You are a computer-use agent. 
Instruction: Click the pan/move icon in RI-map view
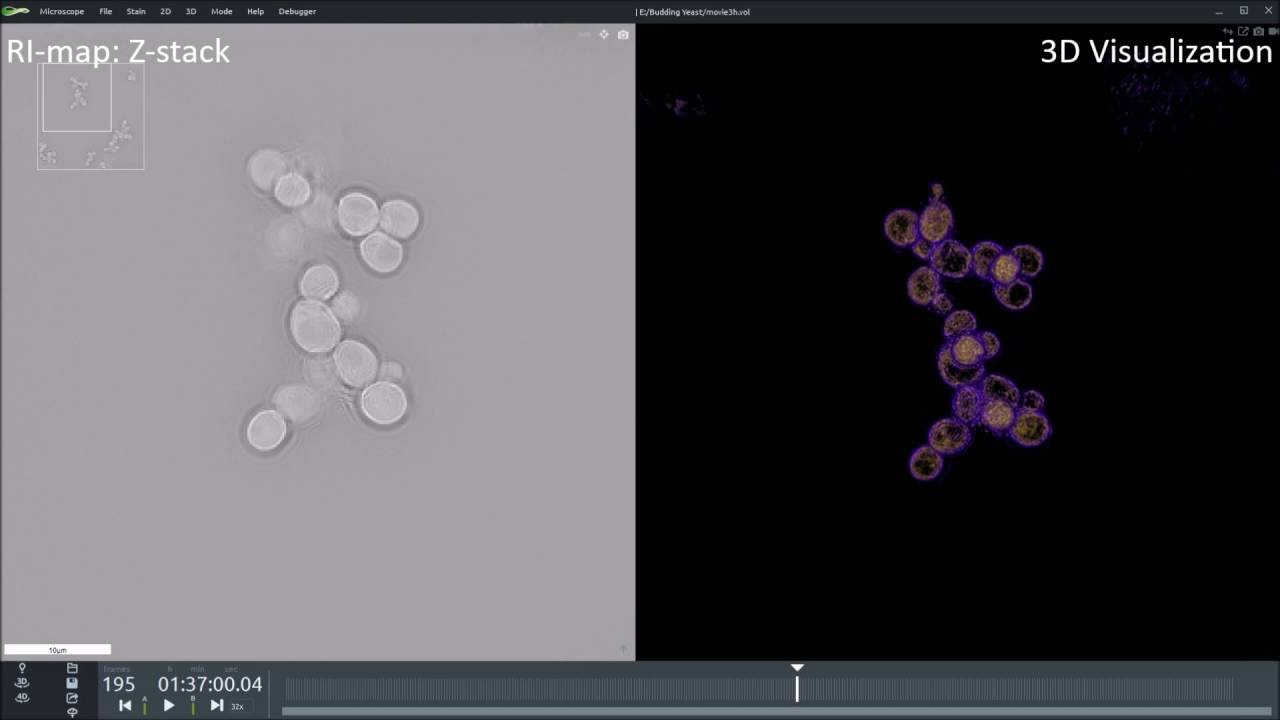pos(604,34)
